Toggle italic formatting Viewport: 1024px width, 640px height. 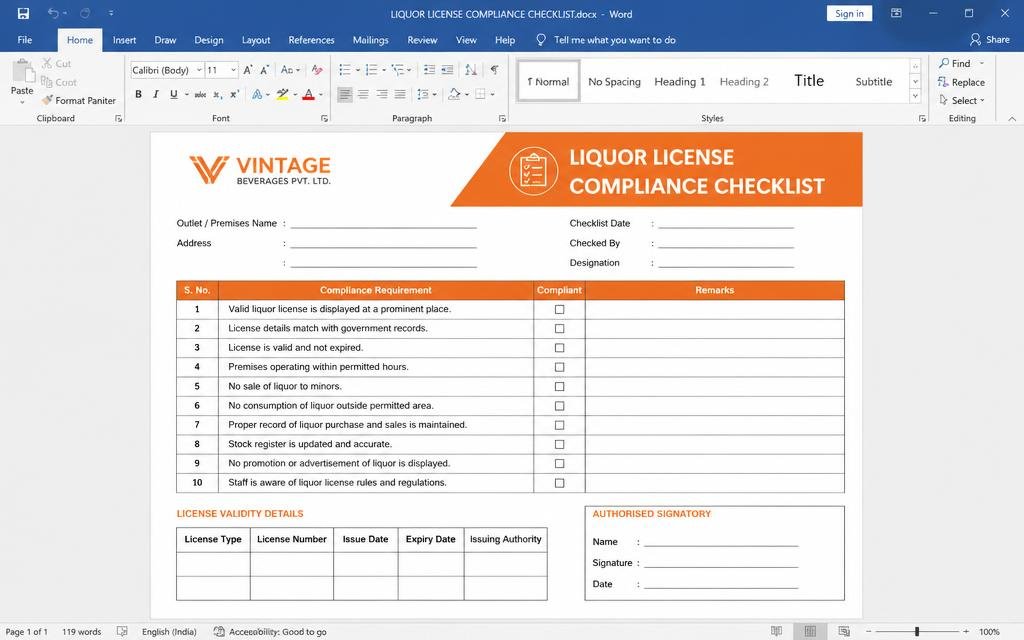point(155,94)
